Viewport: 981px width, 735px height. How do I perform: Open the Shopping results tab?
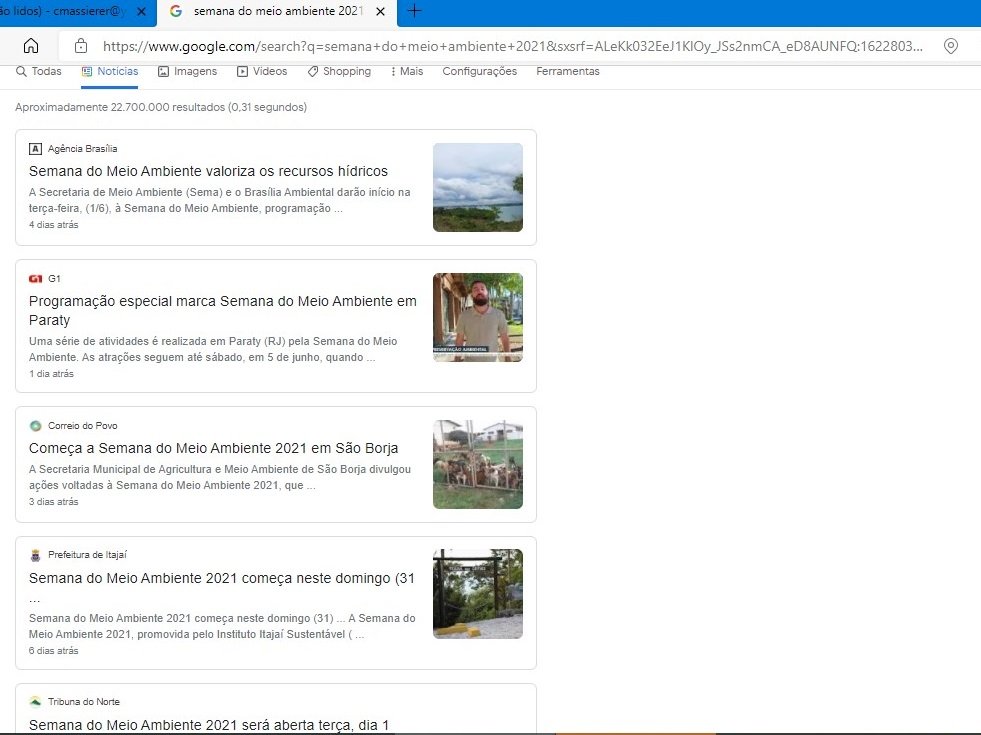339,71
